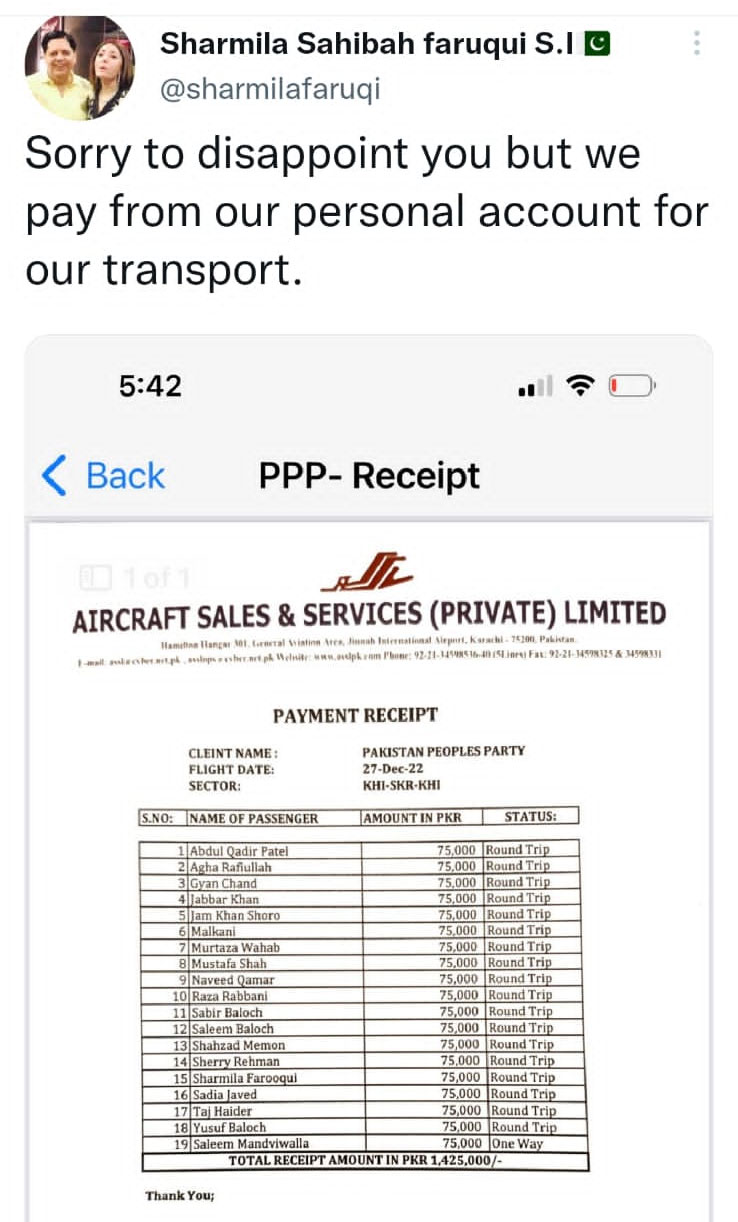The width and height of the screenshot is (738, 1222).
Task: Click the tweet text about personal account
Action: click(x=366, y=212)
